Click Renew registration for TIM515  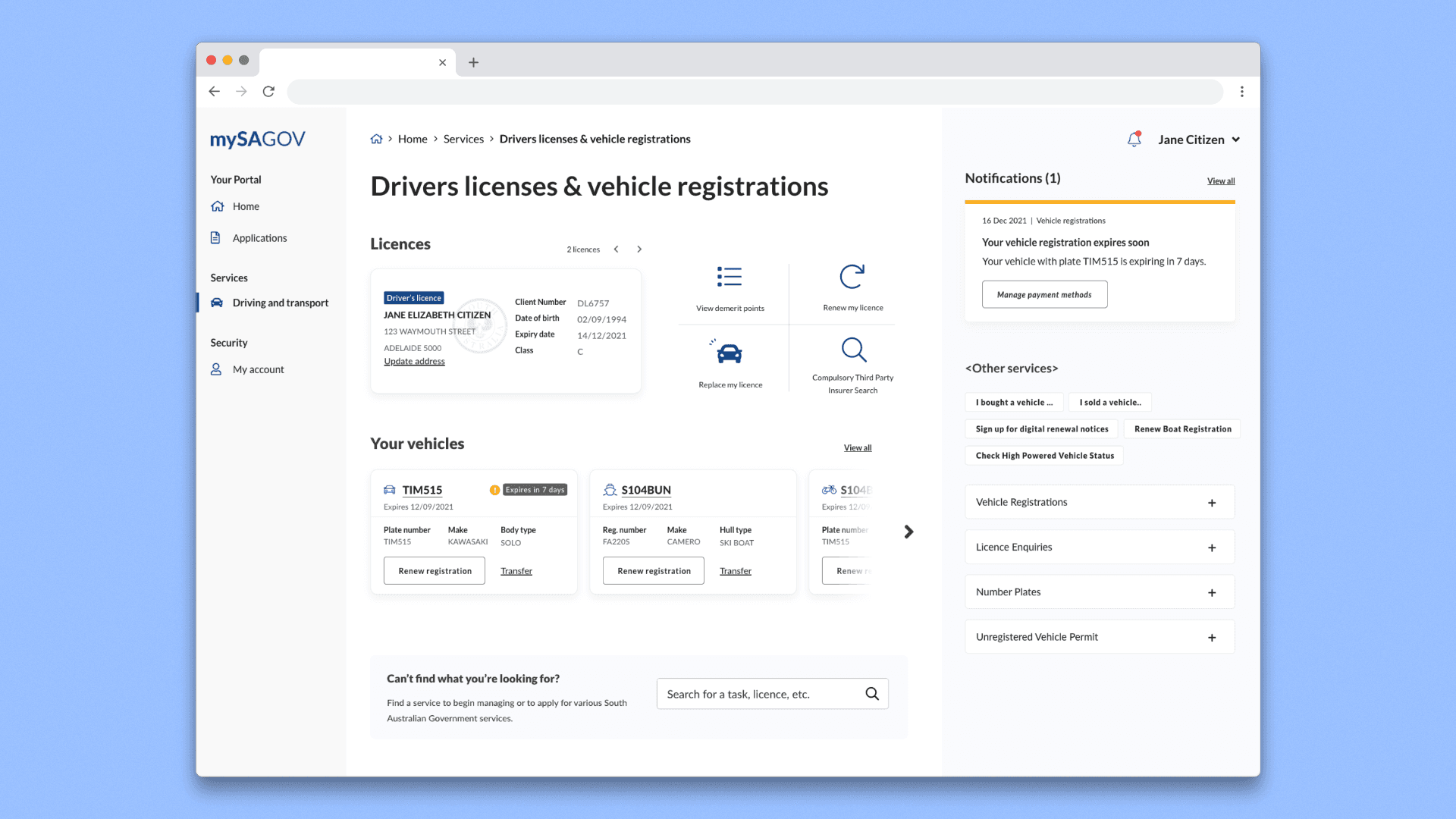(x=435, y=571)
